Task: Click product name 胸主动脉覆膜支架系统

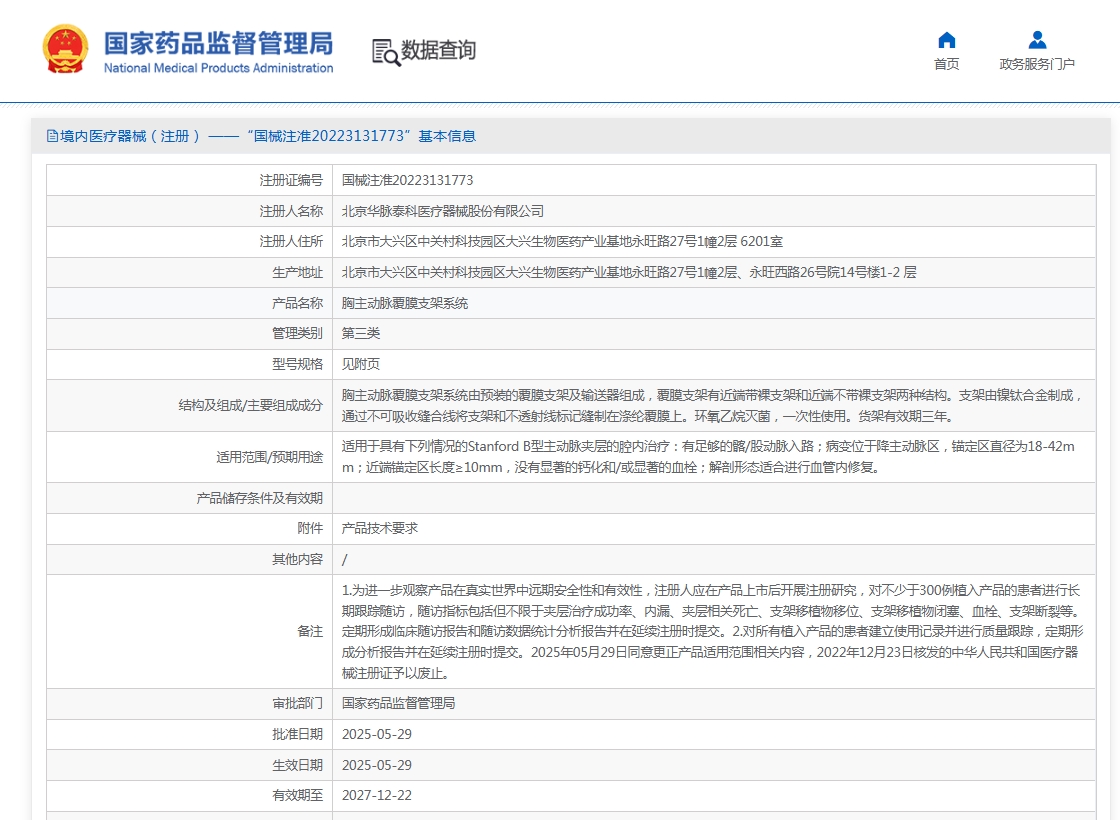Action: tap(405, 303)
